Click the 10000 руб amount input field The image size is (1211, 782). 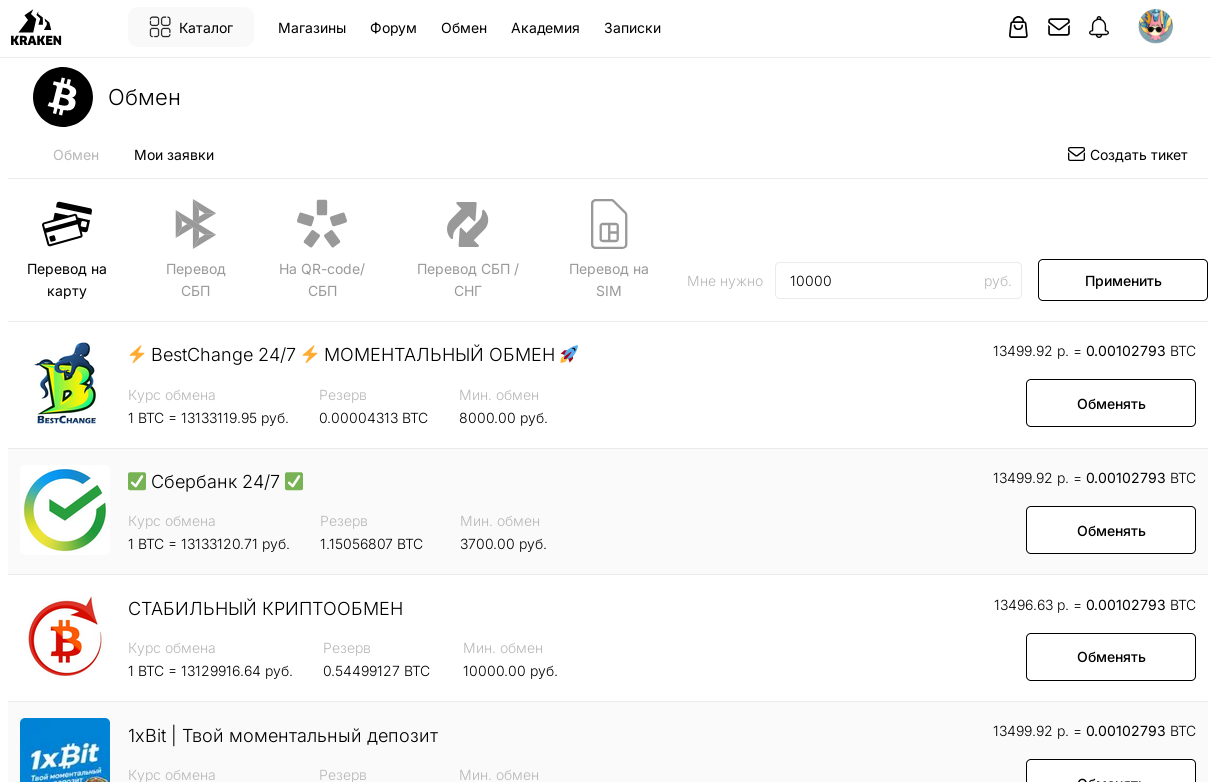click(898, 281)
